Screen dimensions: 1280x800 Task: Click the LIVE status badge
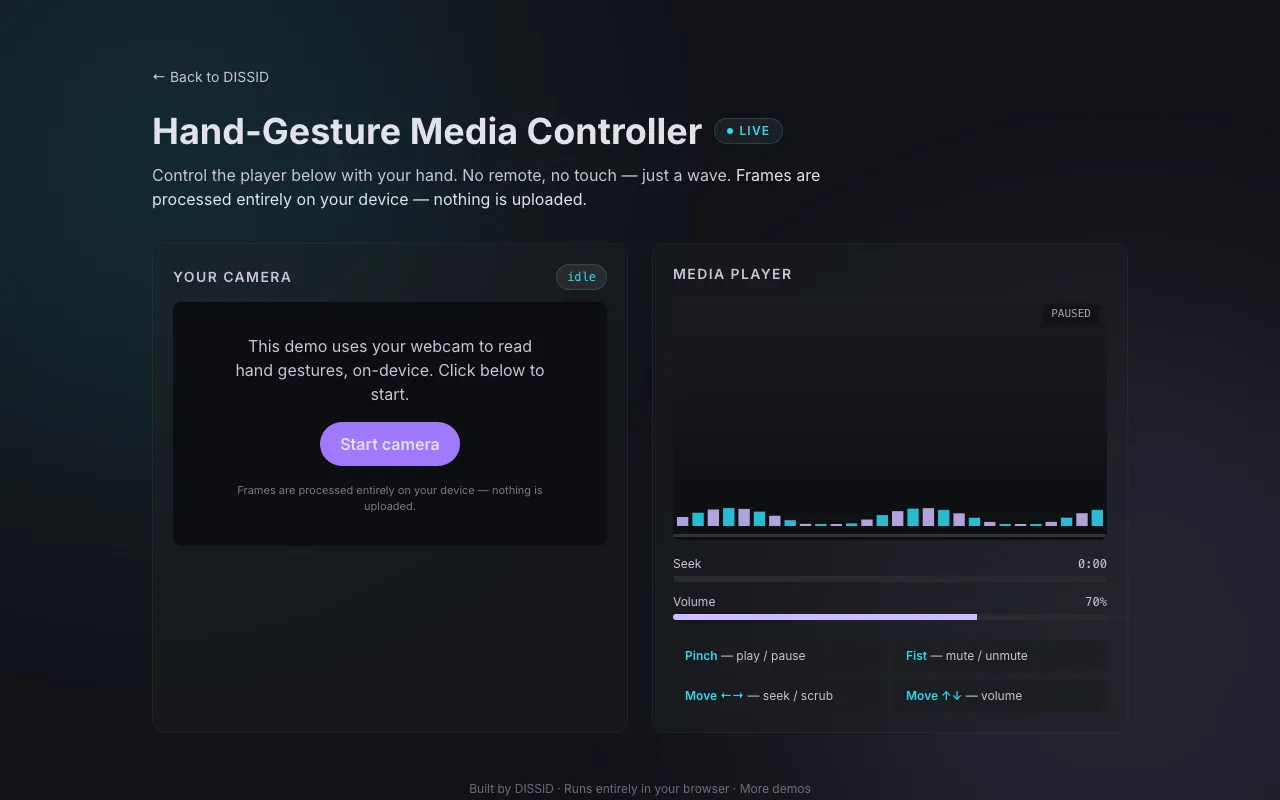click(x=748, y=131)
